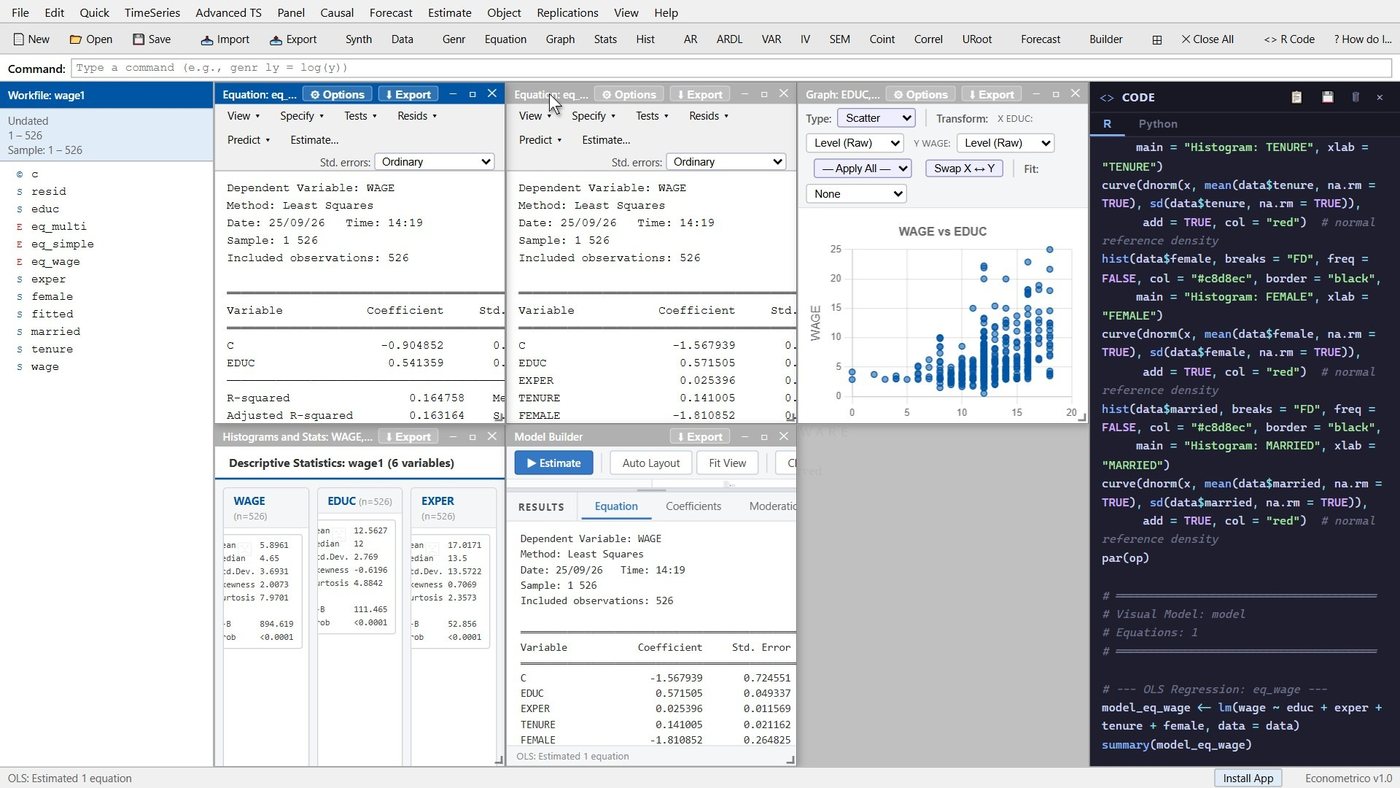Open the Fit None dropdown in Graph window

pos(856,194)
